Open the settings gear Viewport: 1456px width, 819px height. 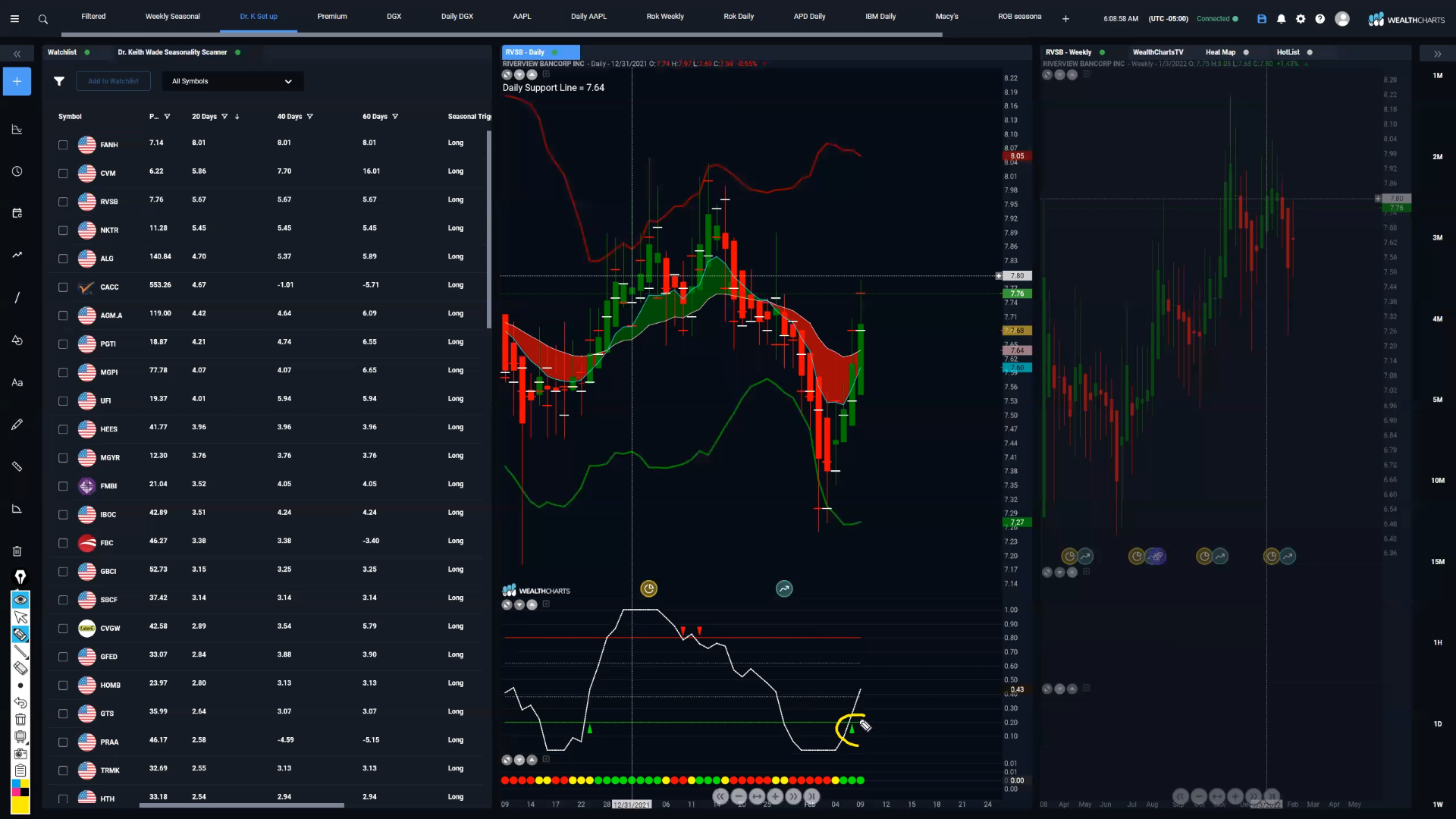click(x=1301, y=19)
